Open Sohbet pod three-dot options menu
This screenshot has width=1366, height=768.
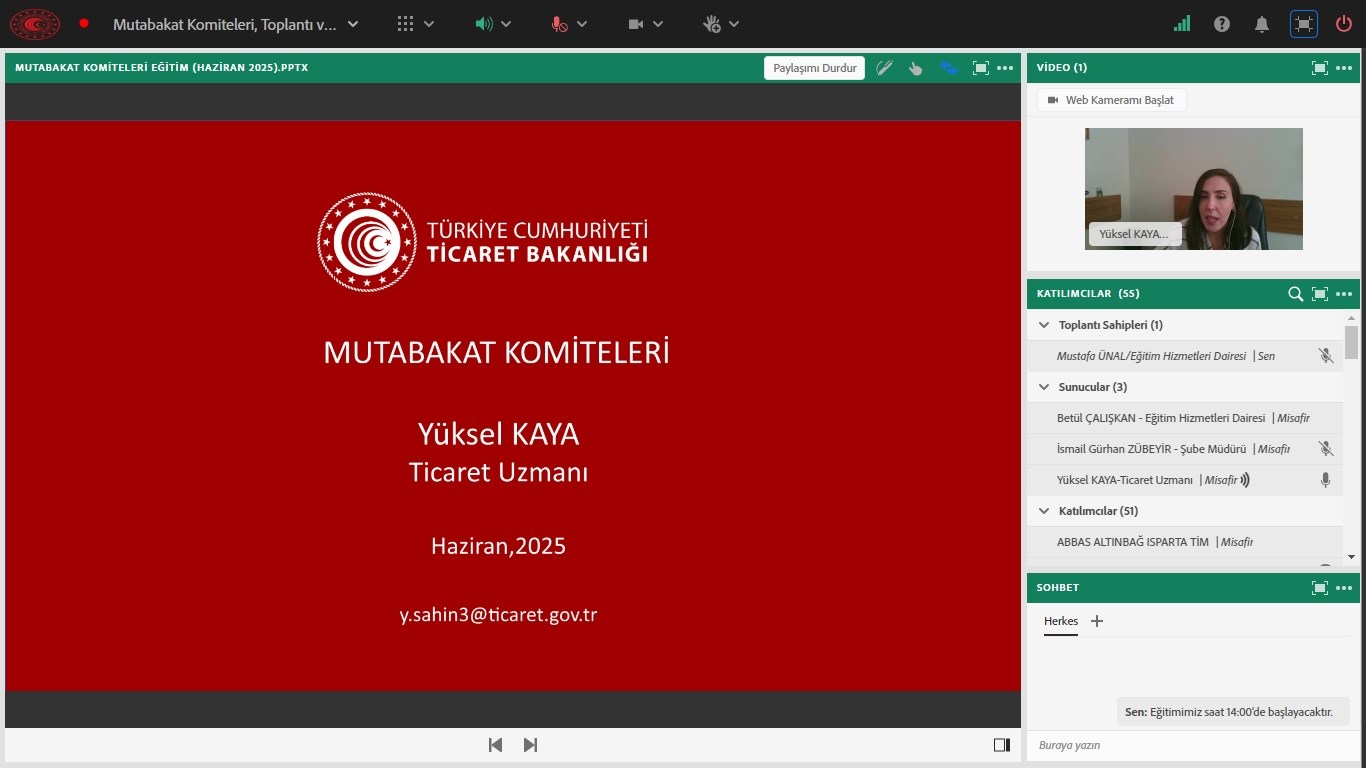[x=1344, y=588]
